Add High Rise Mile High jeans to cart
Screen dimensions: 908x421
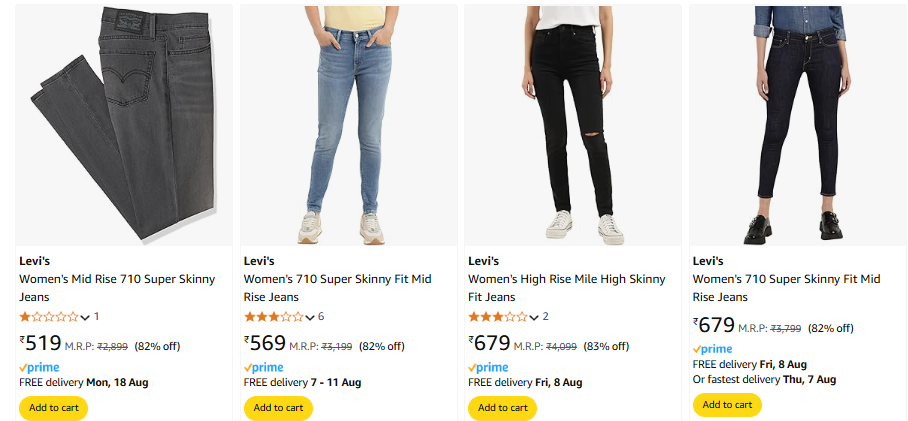point(502,408)
